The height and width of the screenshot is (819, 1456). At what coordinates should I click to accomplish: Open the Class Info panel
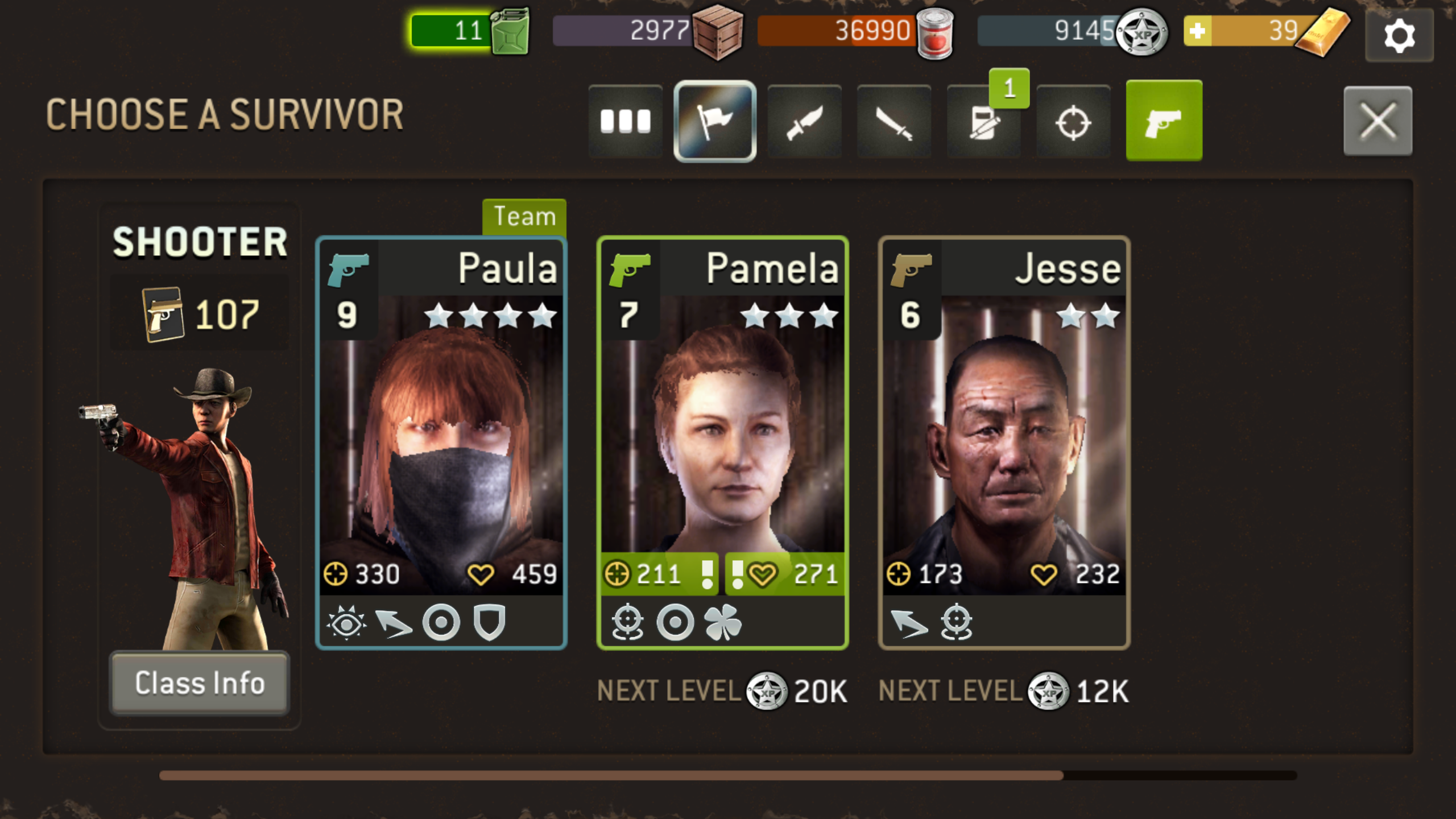point(200,683)
